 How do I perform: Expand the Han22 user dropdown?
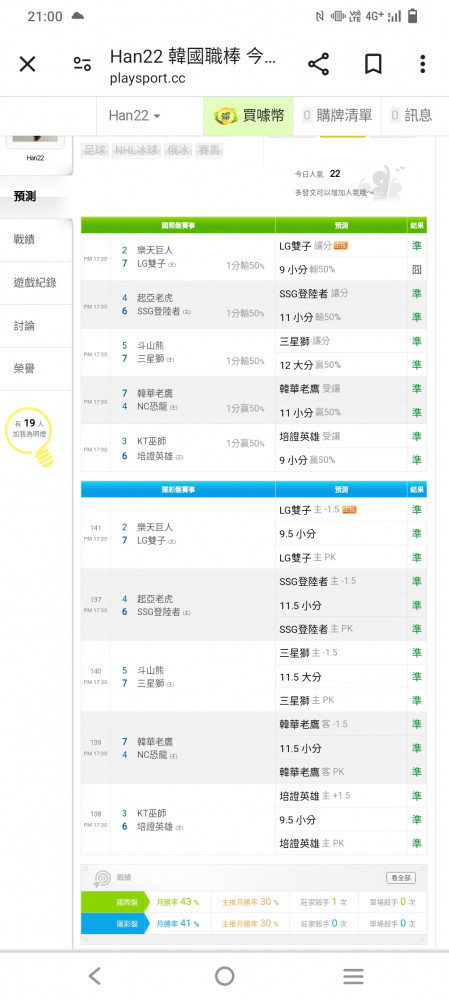(x=135, y=115)
